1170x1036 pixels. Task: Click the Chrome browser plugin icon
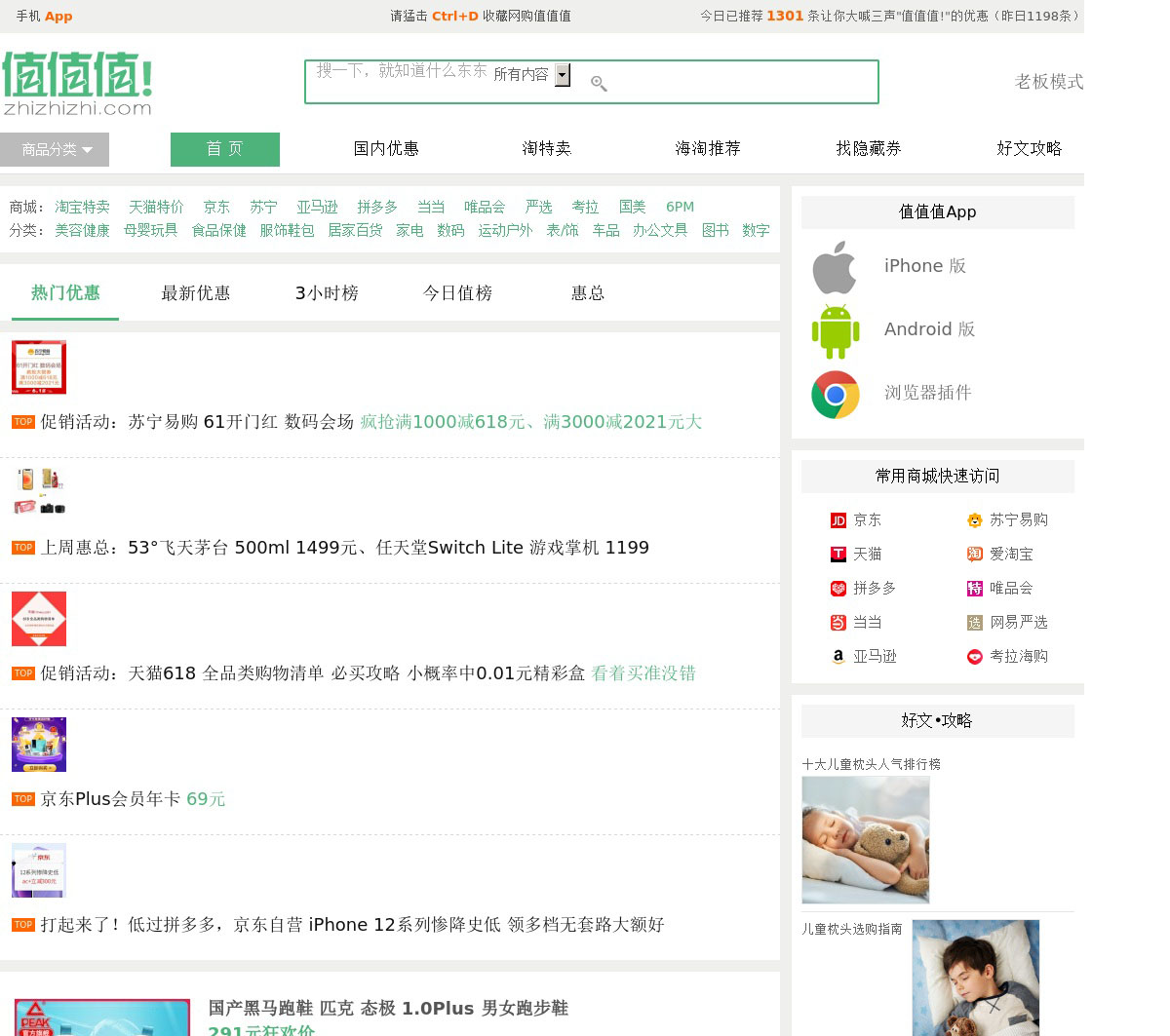pos(836,394)
